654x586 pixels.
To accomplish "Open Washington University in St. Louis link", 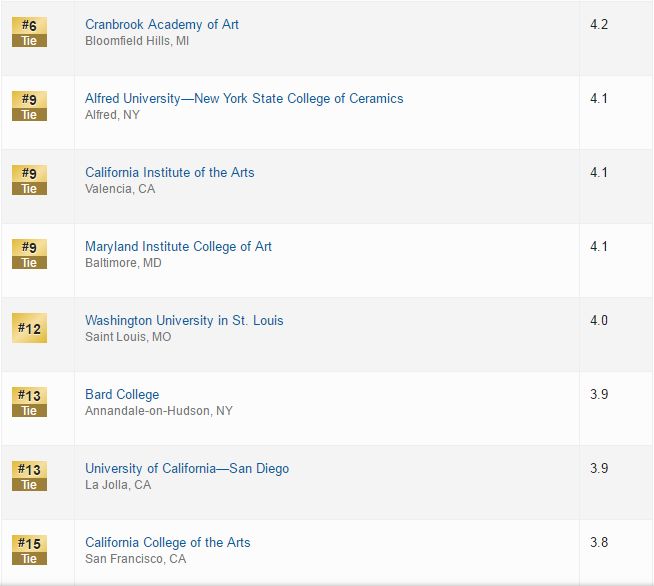I will [x=184, y=320].
